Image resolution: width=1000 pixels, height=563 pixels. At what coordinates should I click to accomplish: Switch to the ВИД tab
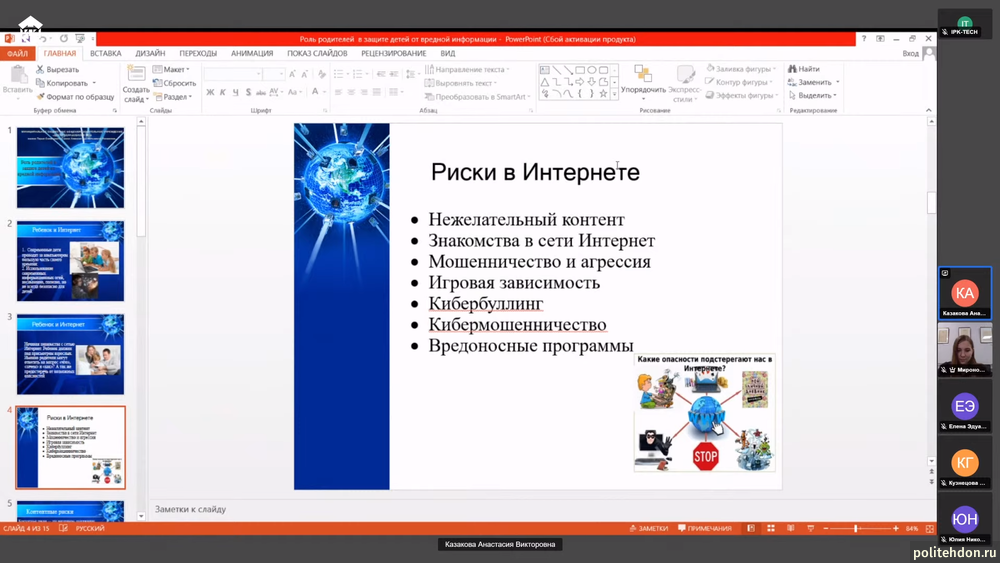pos(448,54)
